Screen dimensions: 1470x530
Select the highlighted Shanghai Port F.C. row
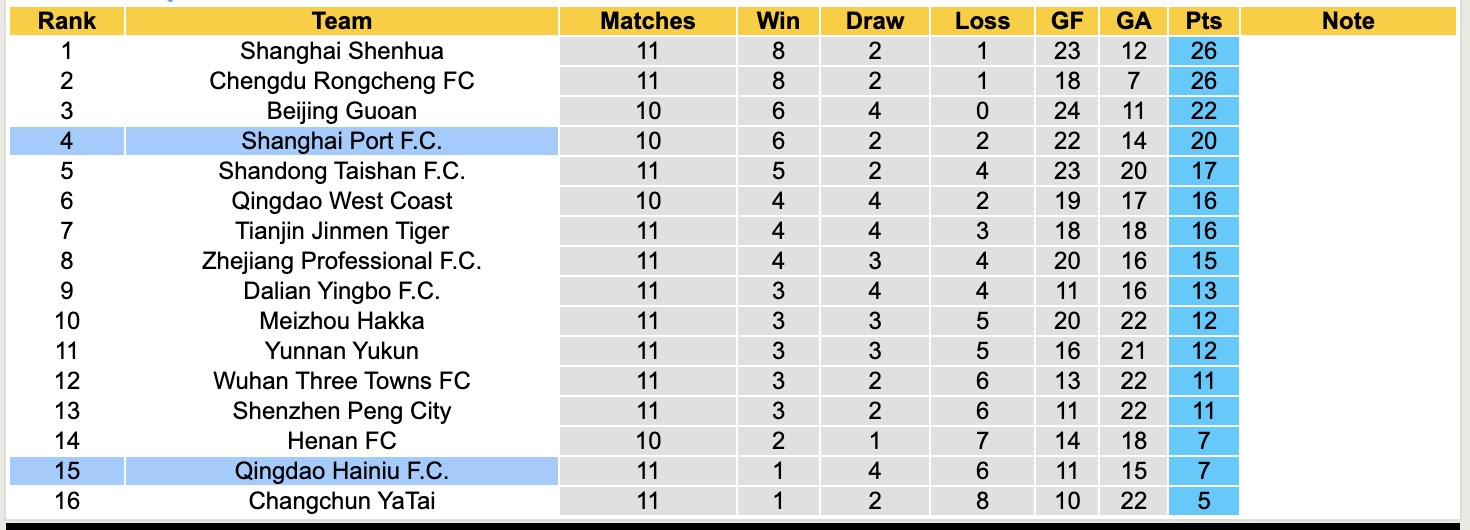coord(341,141)
